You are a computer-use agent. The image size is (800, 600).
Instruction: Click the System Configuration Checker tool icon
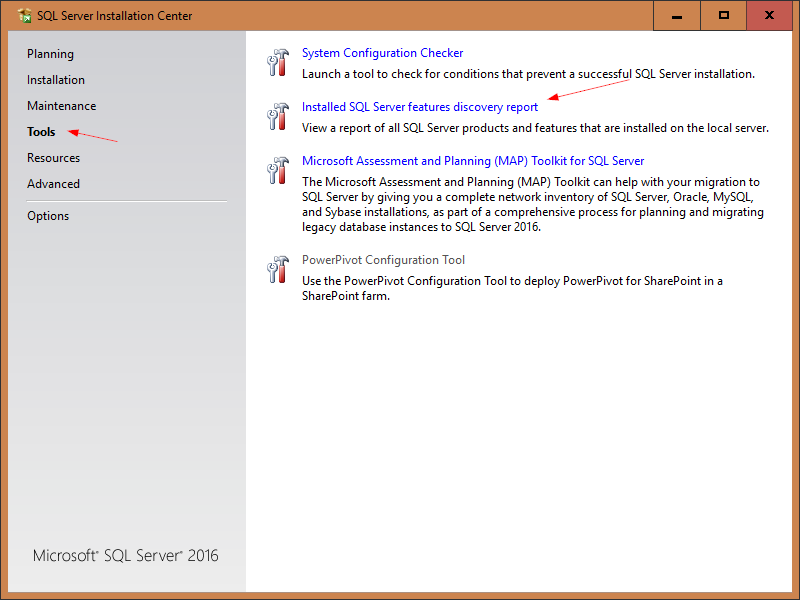coord(277,62)
